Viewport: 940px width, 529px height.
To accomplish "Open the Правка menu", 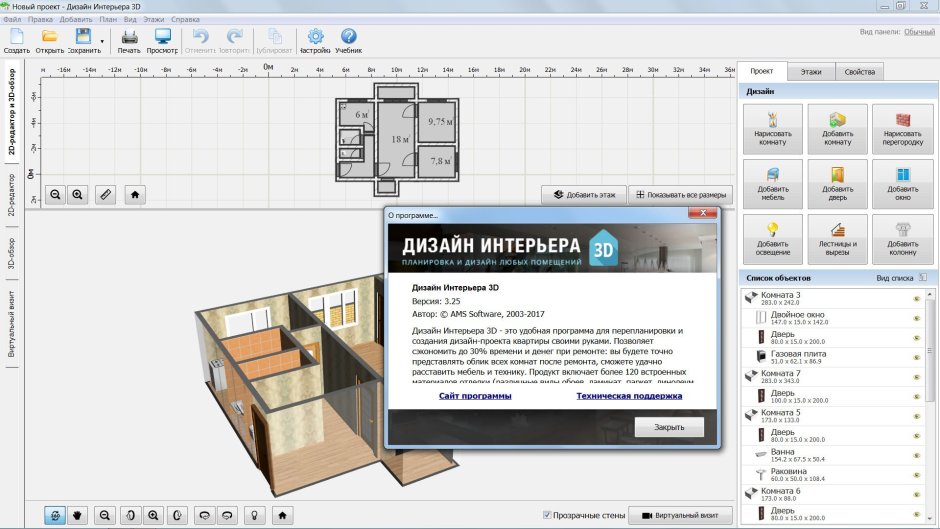I will (x=40, y=19).
